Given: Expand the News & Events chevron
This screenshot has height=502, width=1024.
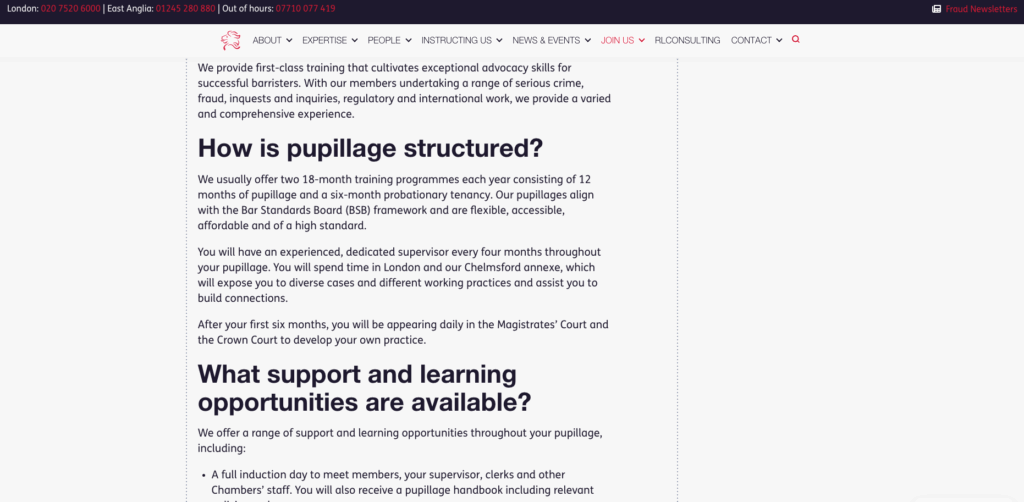Looking at the screenshot, I should coord(587,41).
